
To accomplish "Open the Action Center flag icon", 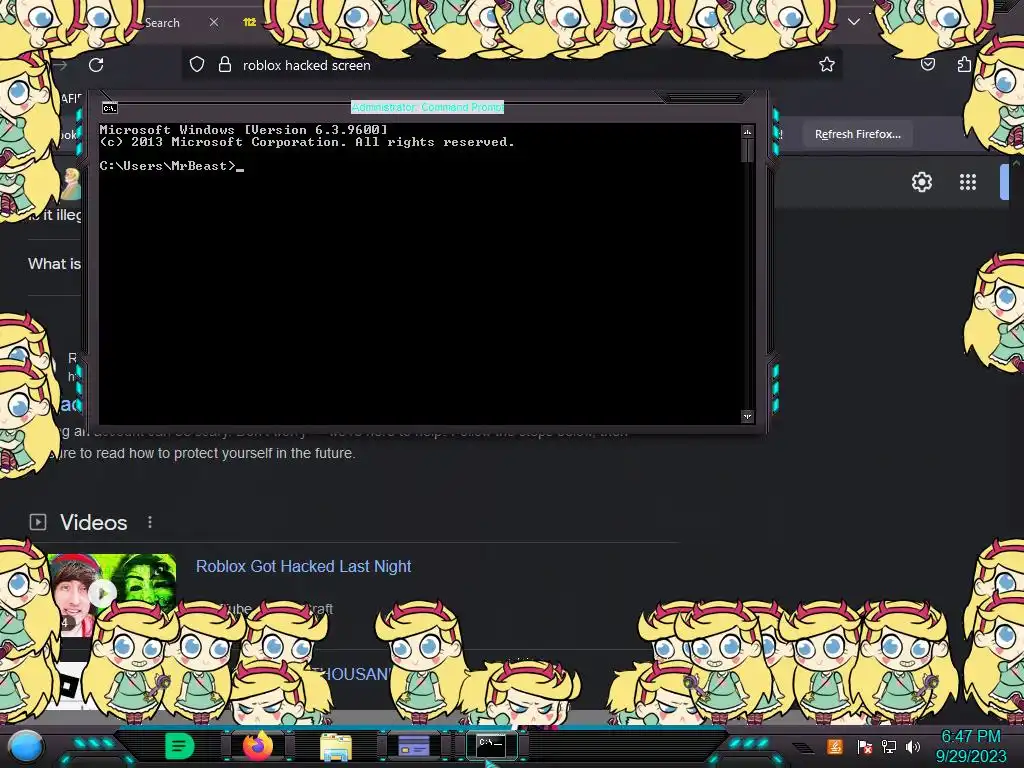I will click(x=865, y=746).
